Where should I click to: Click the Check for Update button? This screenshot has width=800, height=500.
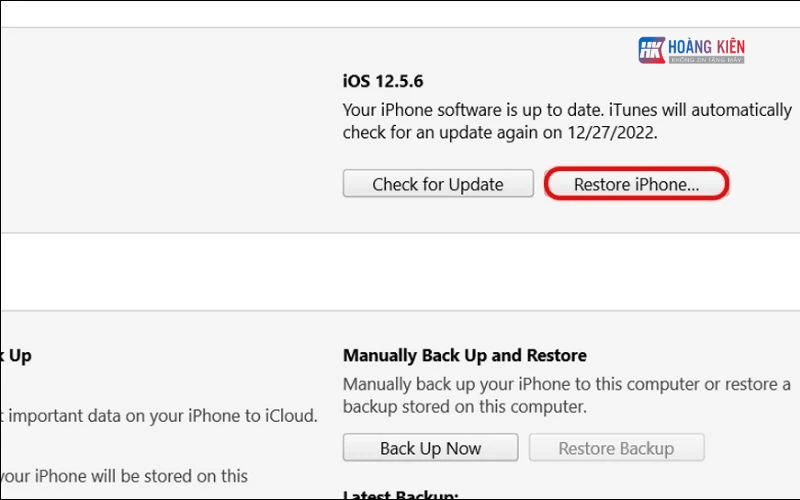[x=438, y=184]
